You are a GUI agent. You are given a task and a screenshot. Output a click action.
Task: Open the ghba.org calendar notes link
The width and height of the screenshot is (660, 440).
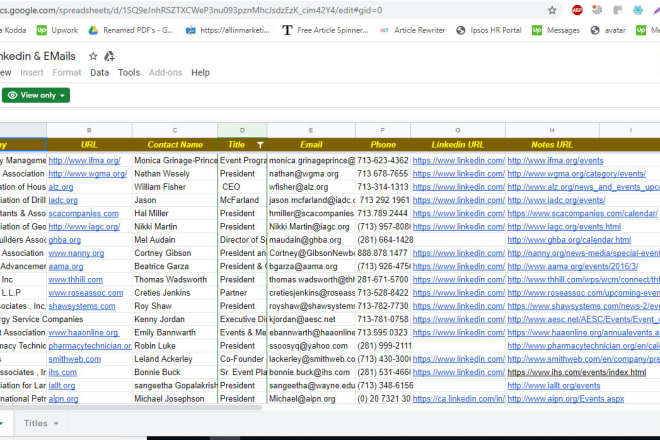point(569,240)
